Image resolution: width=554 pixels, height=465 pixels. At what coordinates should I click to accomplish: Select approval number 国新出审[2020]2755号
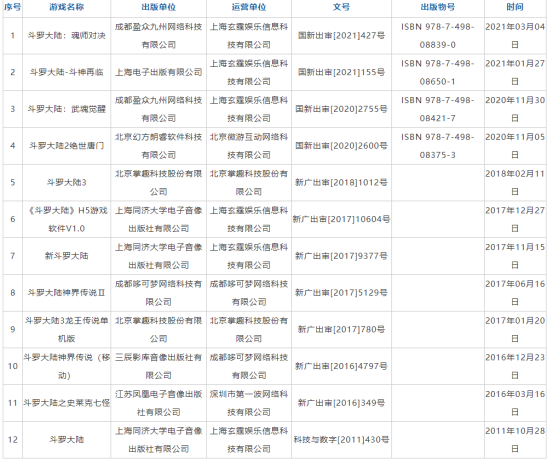pyautogui.click(x=341, y=109)
